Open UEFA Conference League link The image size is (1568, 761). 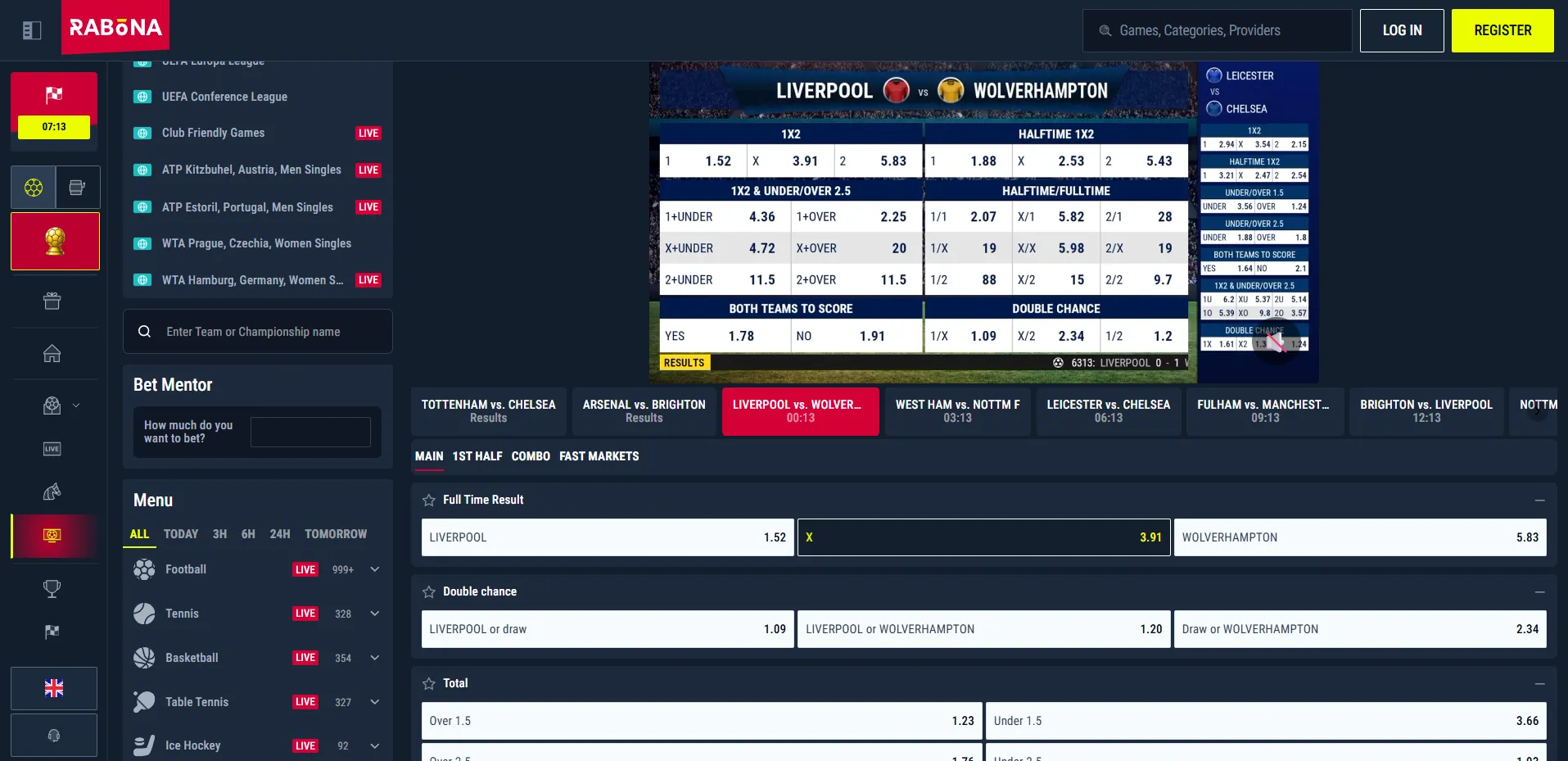point(224,97)
